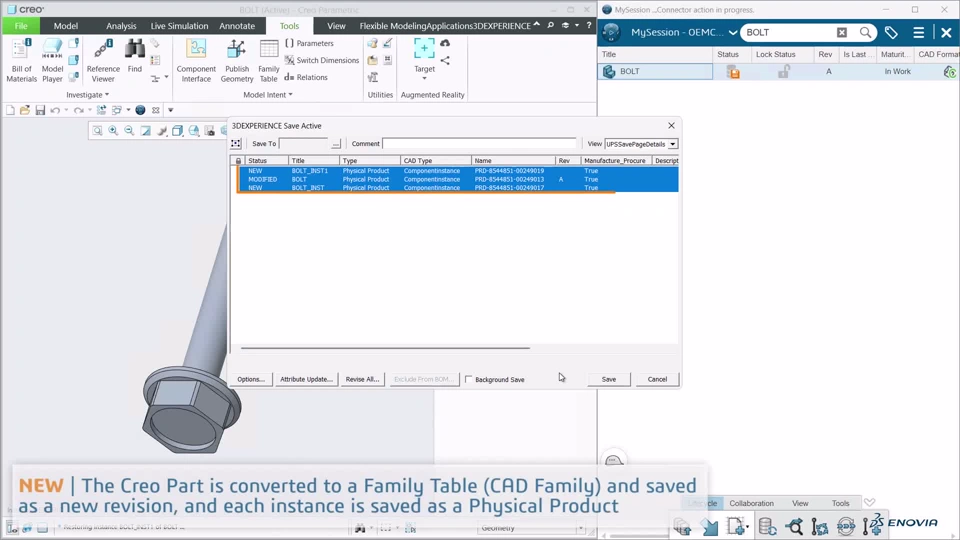Click the Comment input field
The width and height of the screenshot is (960, 540).
point(479,143)
